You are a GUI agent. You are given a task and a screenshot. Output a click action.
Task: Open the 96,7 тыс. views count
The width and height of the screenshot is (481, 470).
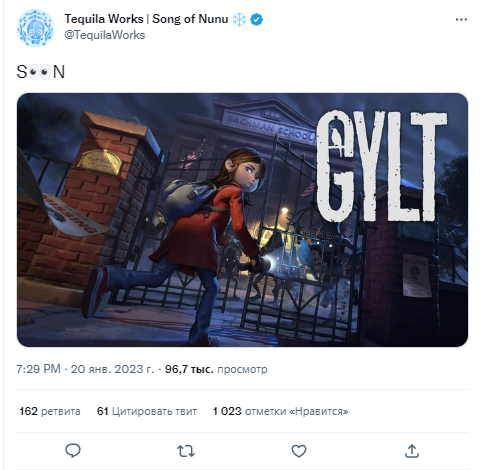pos(216,369)
